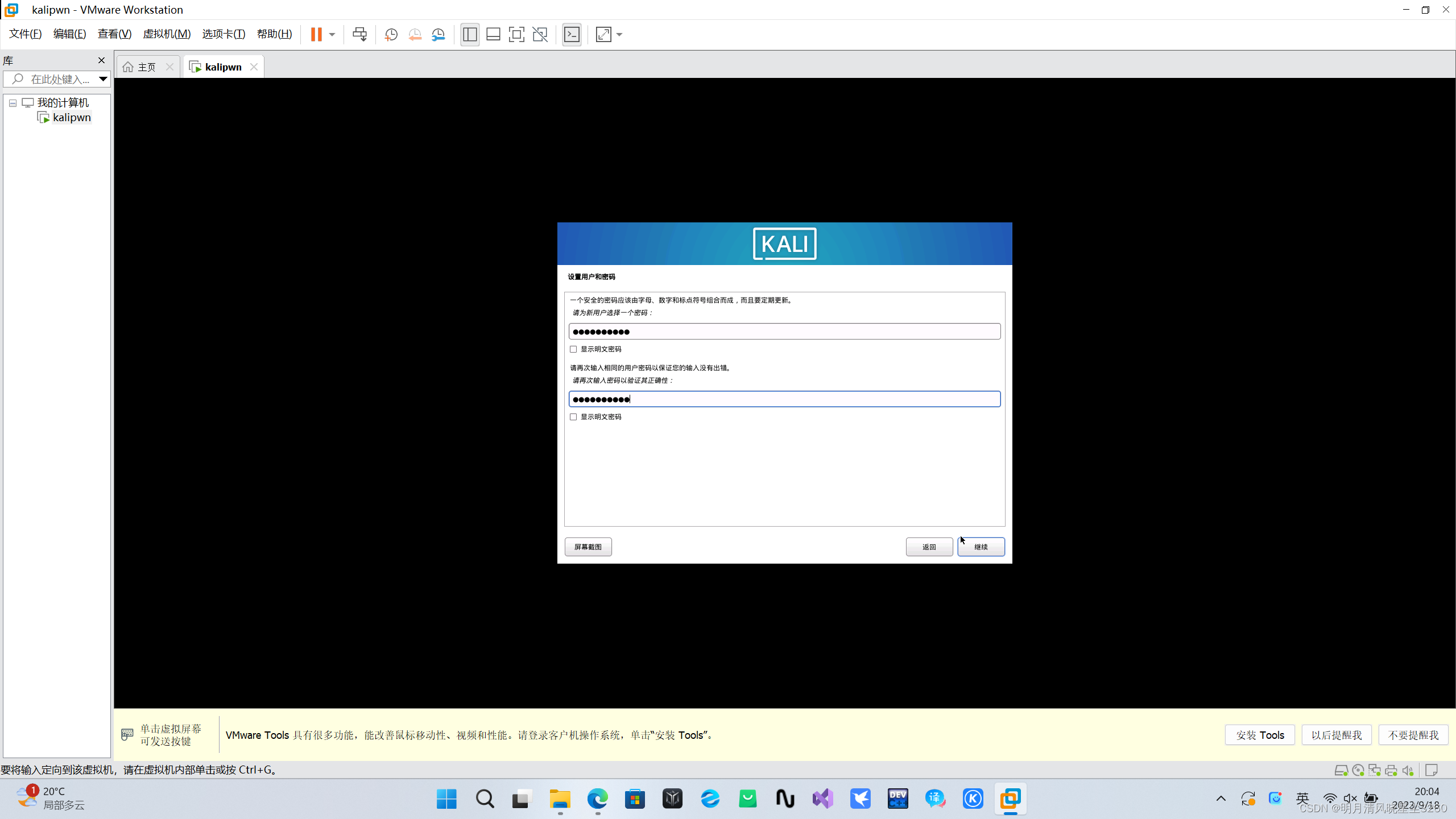The height and width of the screenshot is (819, 1456).
Task: Click the 安装 Tools button
Action: pyautogui.click(x=1260, y=735)
